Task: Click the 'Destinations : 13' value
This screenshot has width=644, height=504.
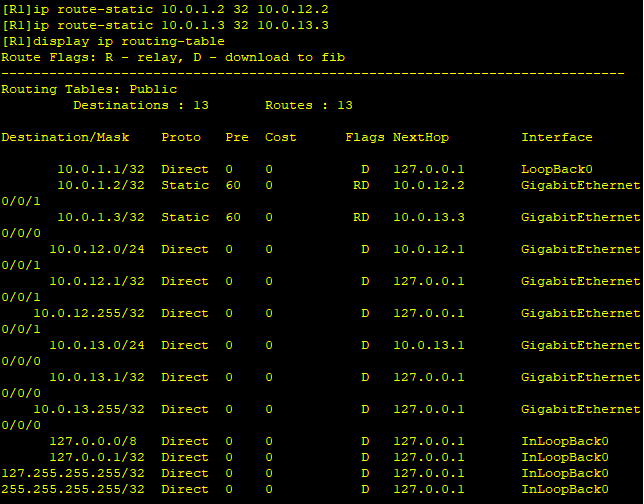Action: [x=141, y=106]
